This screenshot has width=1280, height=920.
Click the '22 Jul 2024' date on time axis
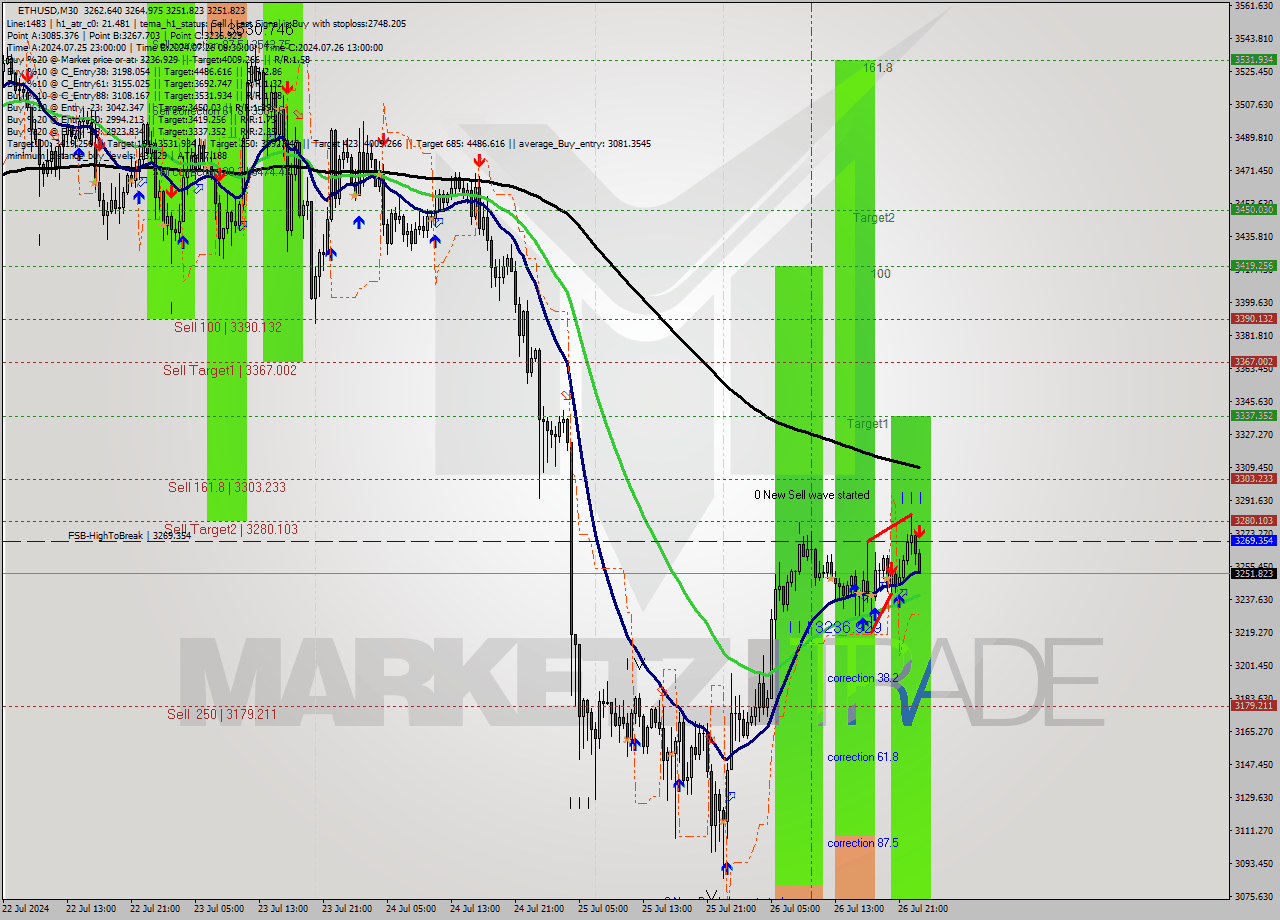click(x=27, y=909)
